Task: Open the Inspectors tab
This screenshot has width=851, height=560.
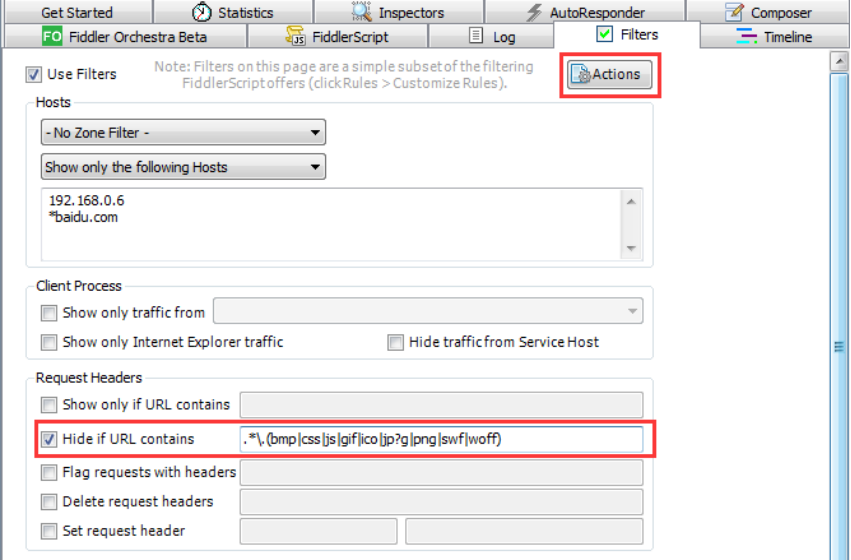Action: [x=399, y=12]
